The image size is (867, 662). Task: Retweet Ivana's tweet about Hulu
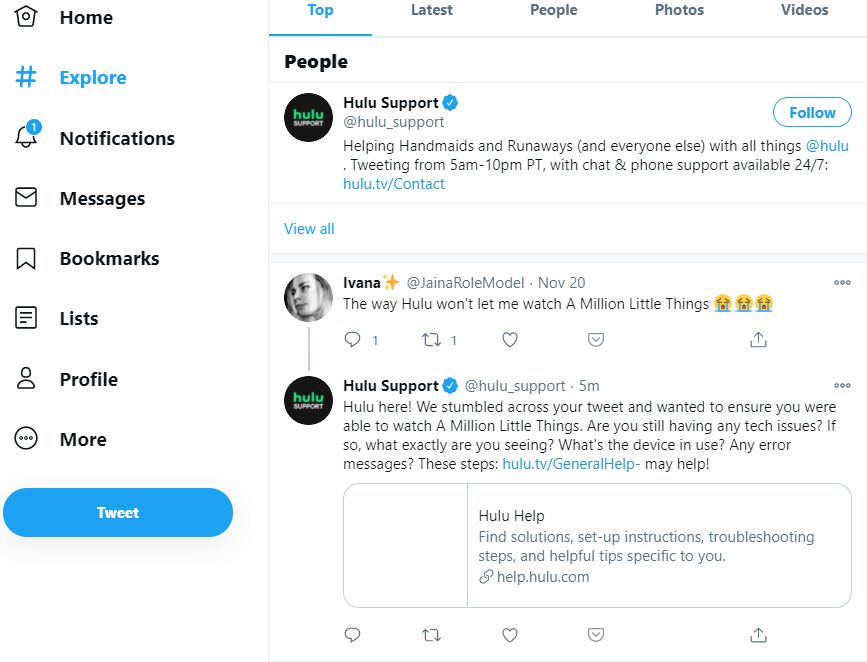click(432, 340)
